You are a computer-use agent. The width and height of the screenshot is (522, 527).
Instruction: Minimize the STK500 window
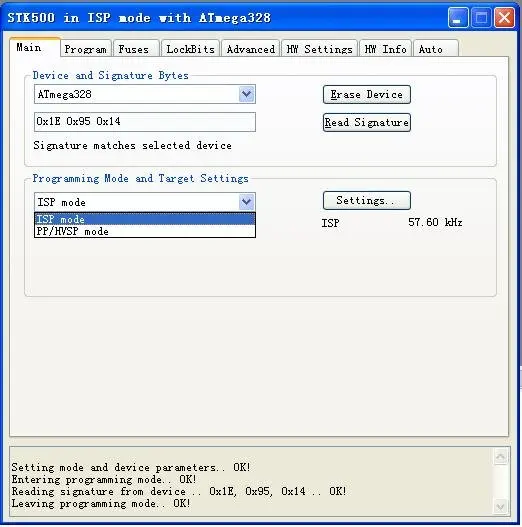click(458, 17)
